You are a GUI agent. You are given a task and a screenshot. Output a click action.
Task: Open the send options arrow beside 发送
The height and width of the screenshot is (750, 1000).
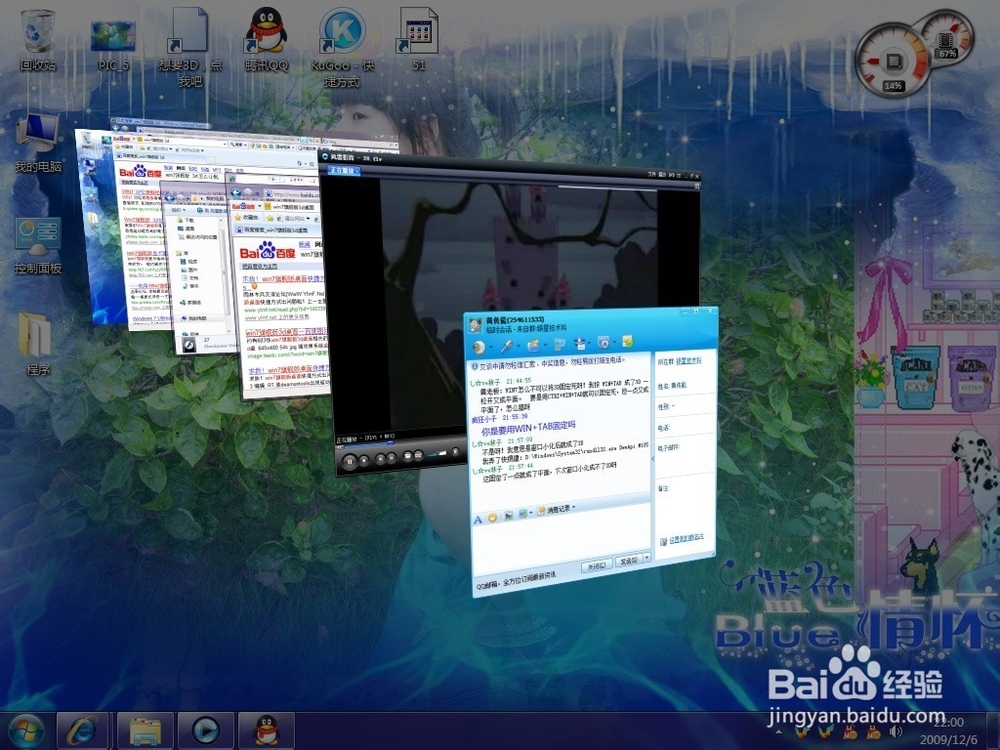[x=647, y=557]
